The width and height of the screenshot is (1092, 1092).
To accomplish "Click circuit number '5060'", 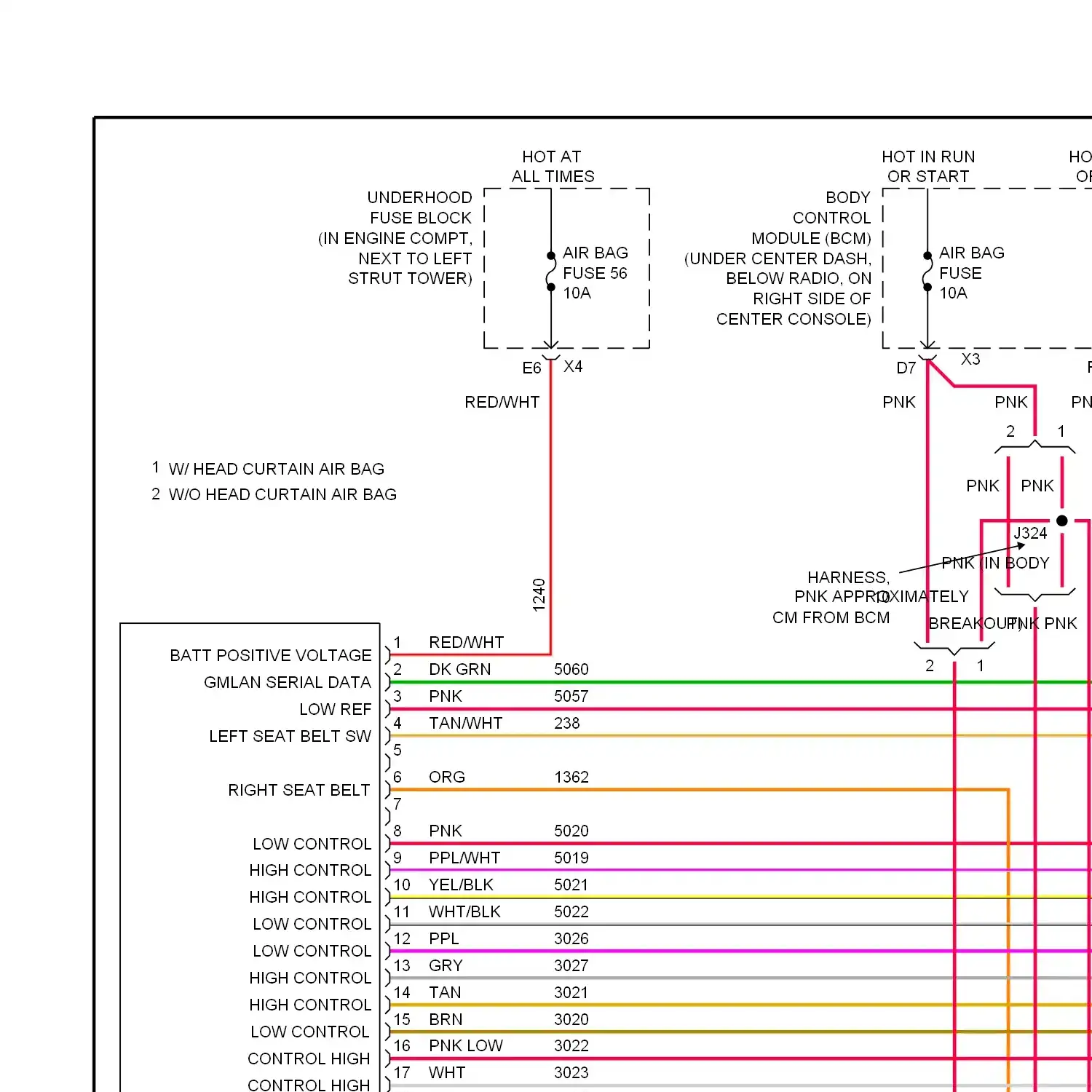I will pyautogui.click(x=571, y=670).
